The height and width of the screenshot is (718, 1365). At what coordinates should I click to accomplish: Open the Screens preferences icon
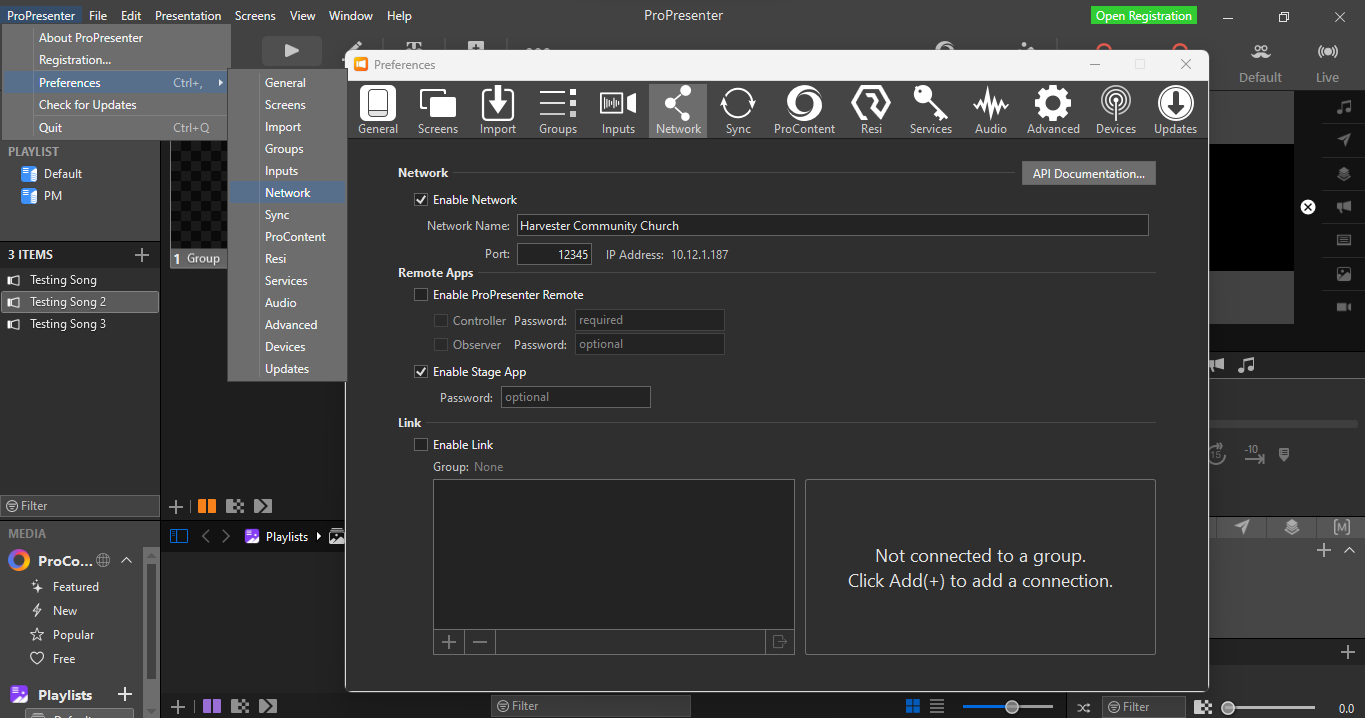pos(438,110)
